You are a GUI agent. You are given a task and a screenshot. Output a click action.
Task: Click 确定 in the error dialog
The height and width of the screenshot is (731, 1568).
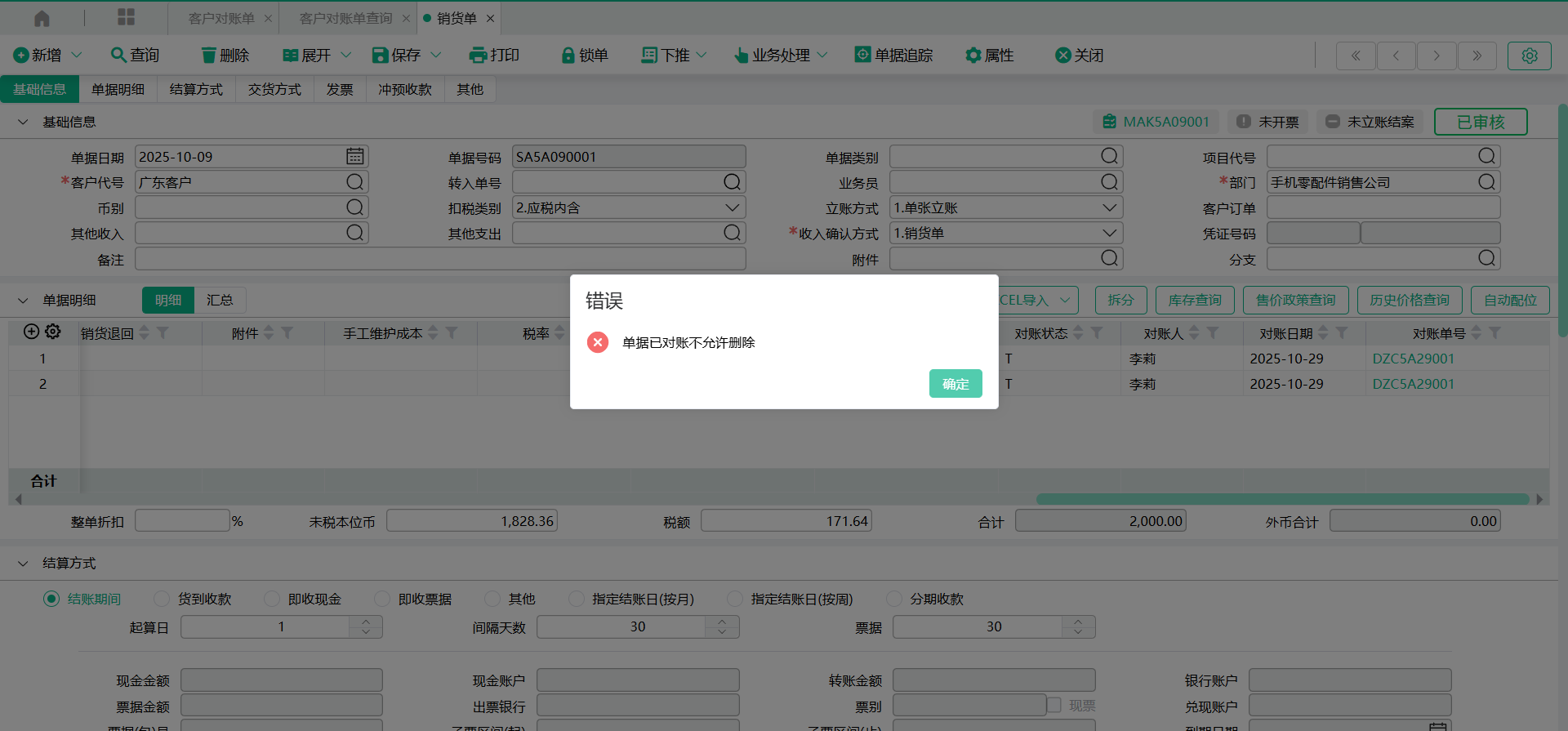tap(955, 384)
